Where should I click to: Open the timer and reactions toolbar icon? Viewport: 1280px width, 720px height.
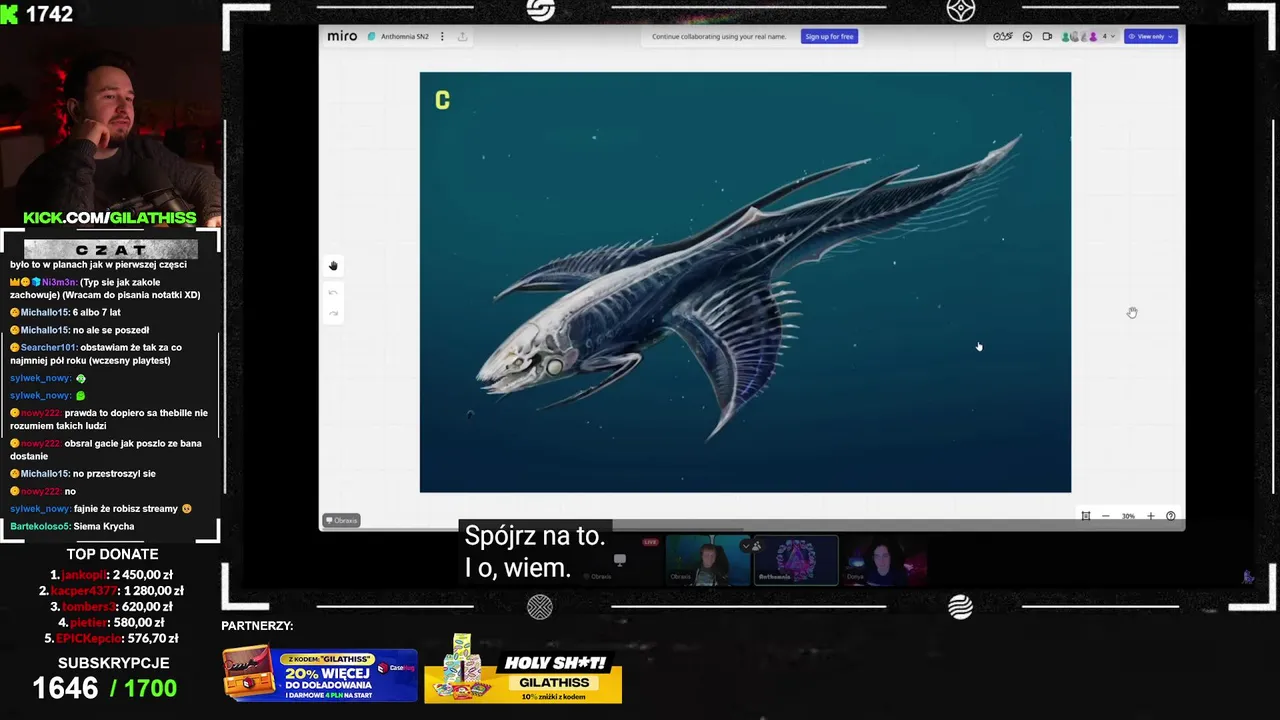coord(1002,36)
